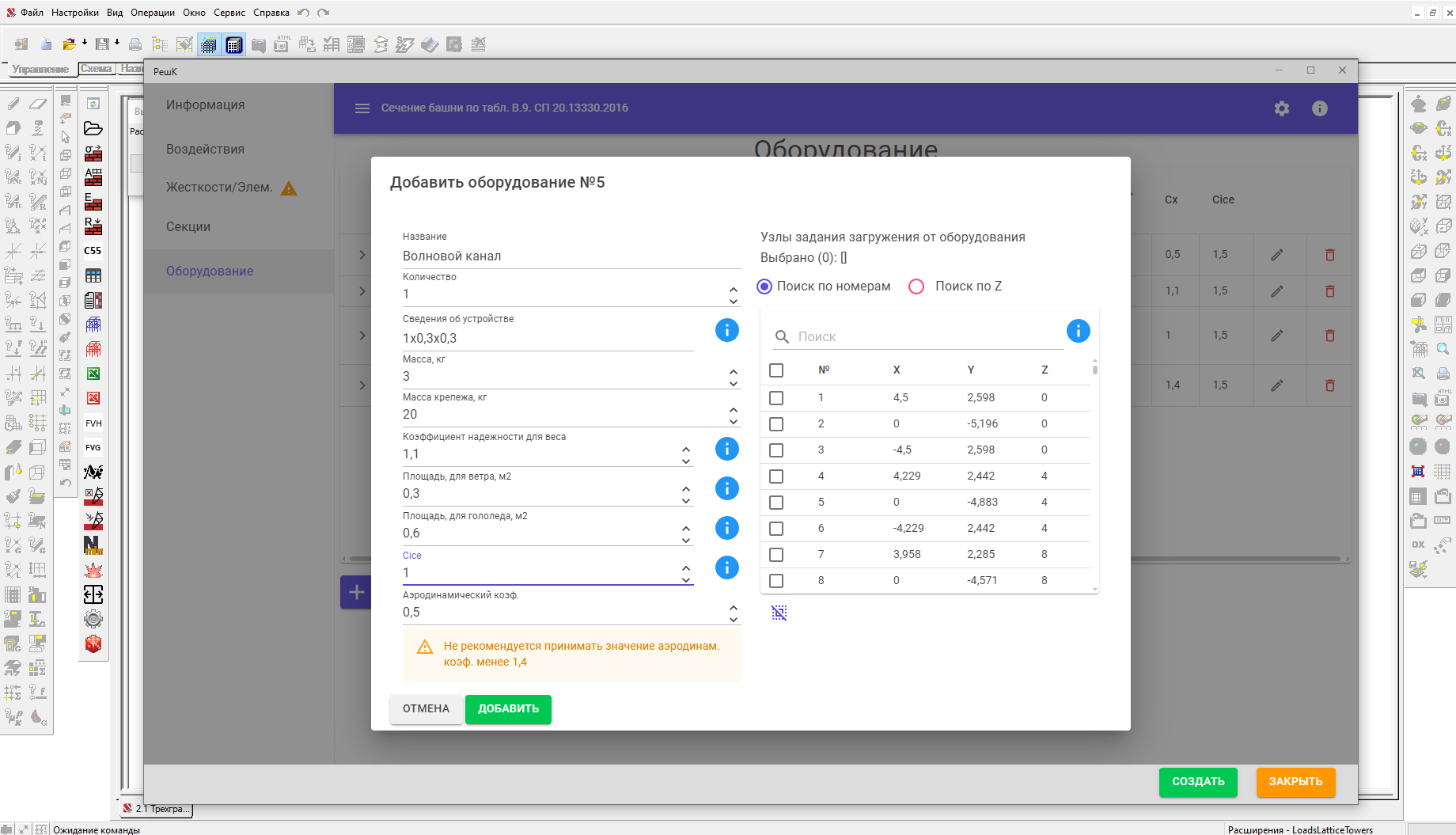Decrease the Масса, кг stepper value

pos(734,383)
